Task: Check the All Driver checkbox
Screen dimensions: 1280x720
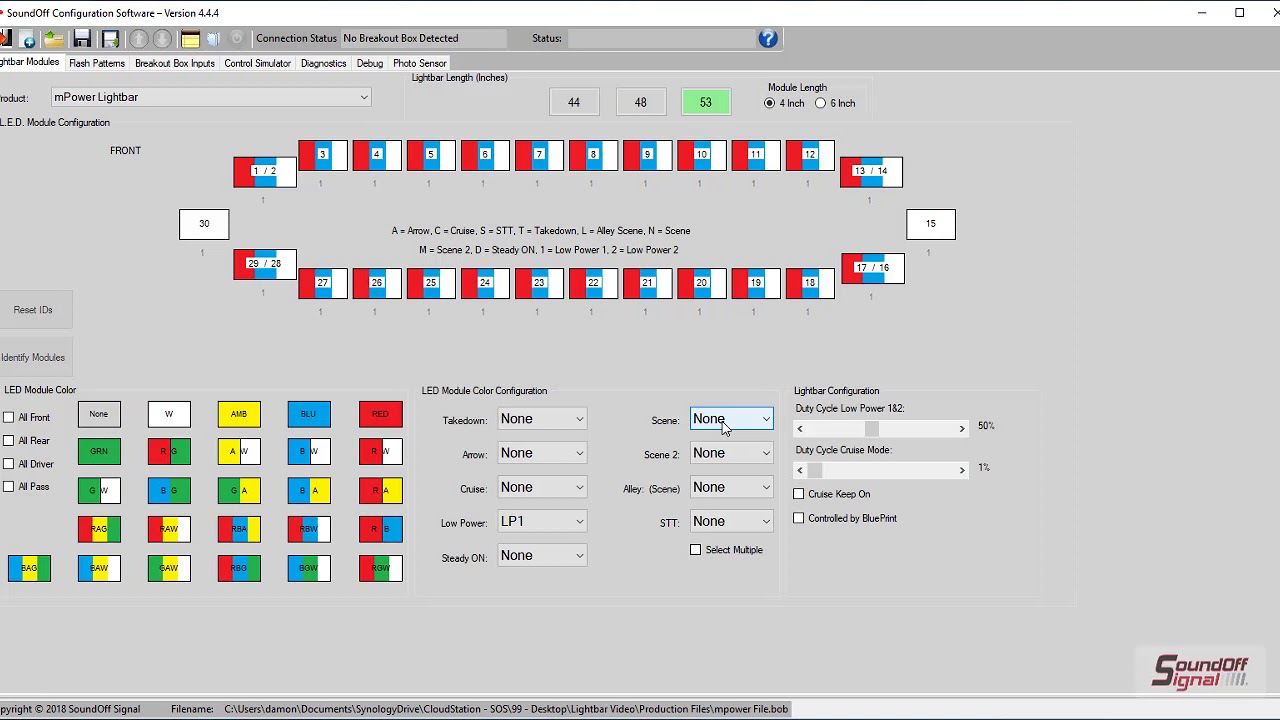Action: [x=9, y=463]
